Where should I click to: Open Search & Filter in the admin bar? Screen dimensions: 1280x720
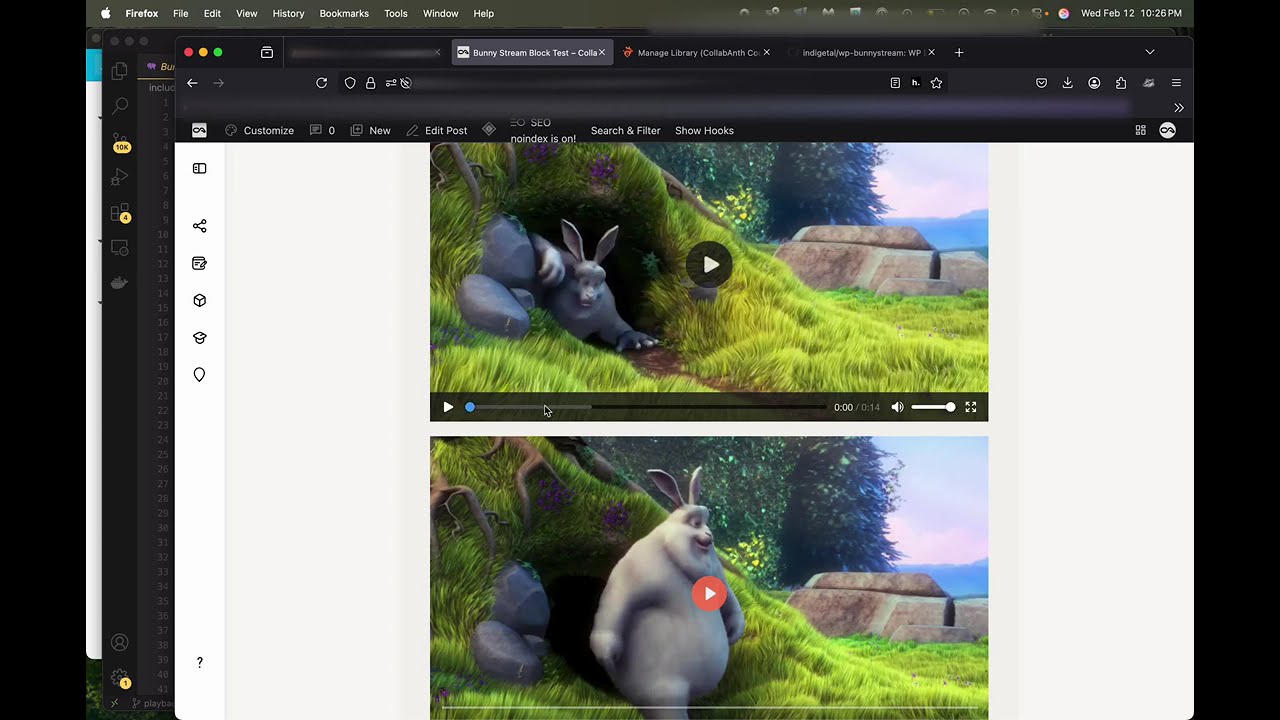point(625,130)
